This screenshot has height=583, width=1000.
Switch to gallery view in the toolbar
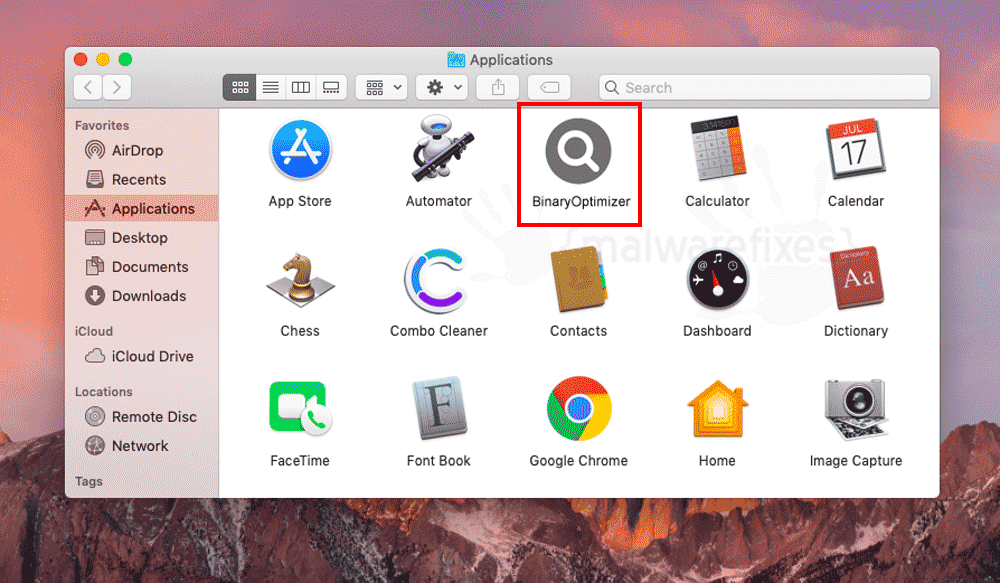(x=331, y=87)
